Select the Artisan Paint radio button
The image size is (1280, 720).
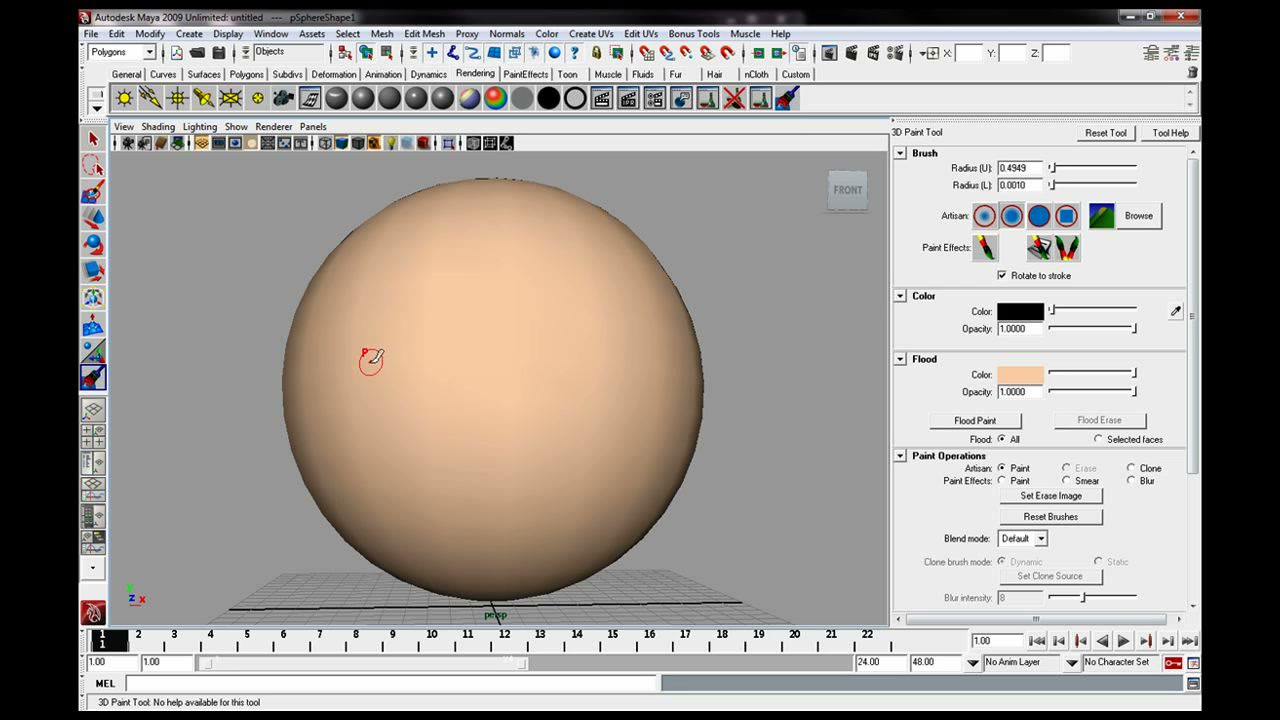pos(1001,468)
